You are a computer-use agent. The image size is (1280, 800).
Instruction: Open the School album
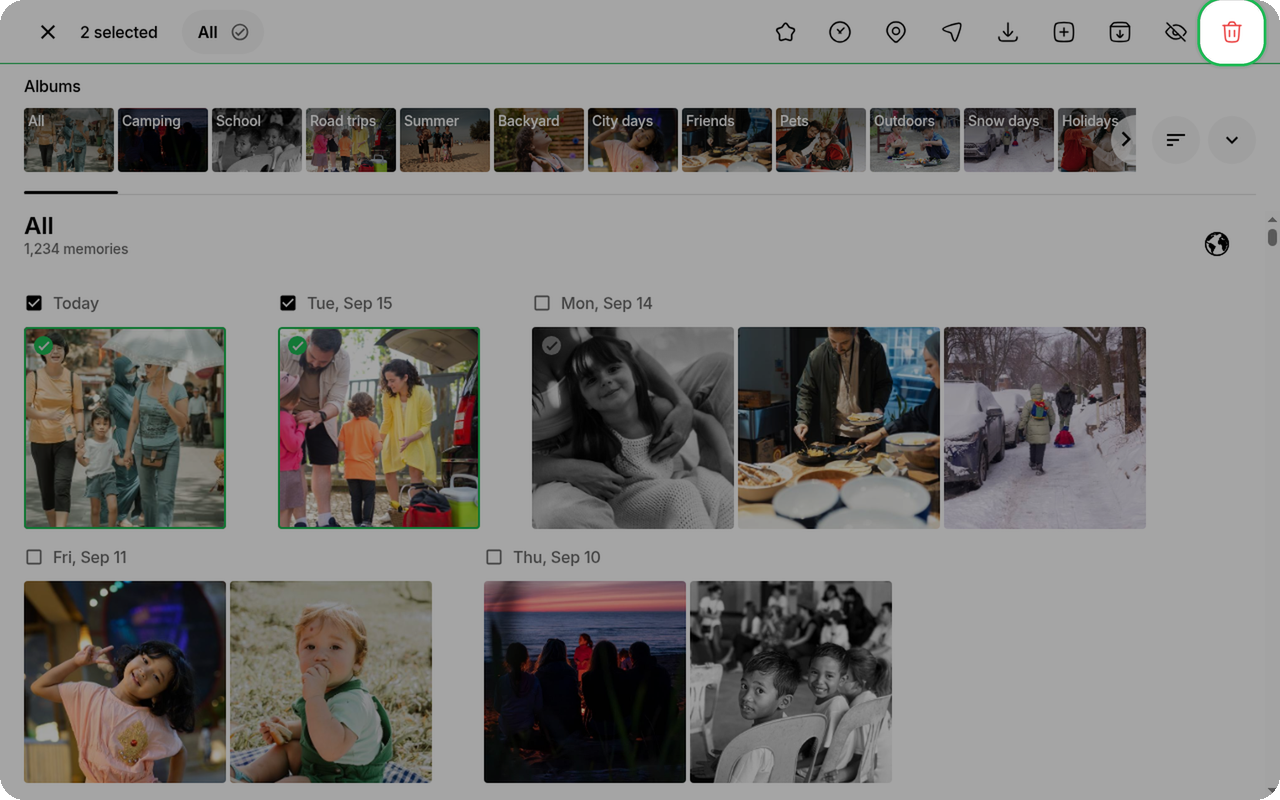tap(257, 140)
